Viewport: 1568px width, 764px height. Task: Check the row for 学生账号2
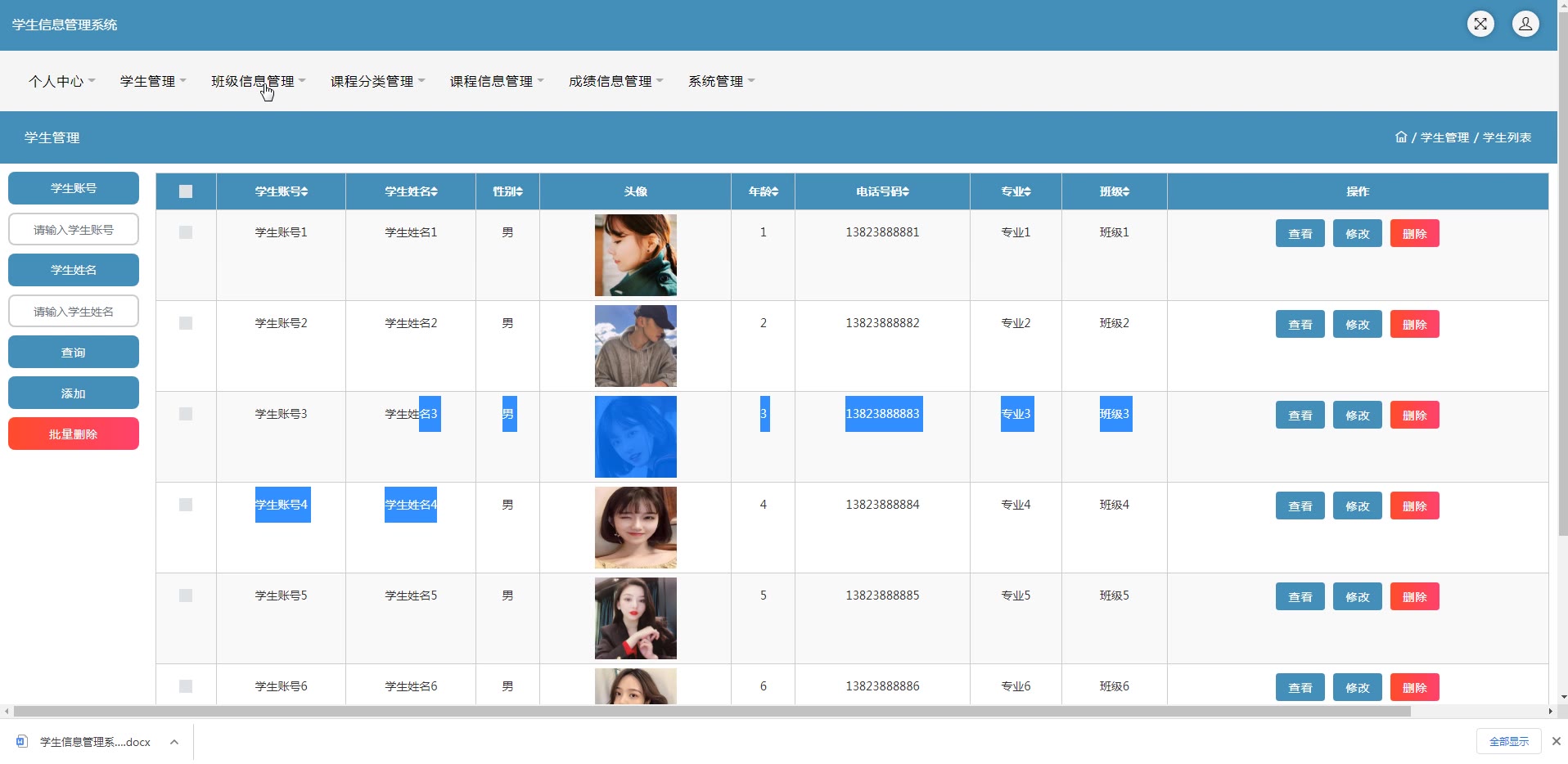point(186,323)
